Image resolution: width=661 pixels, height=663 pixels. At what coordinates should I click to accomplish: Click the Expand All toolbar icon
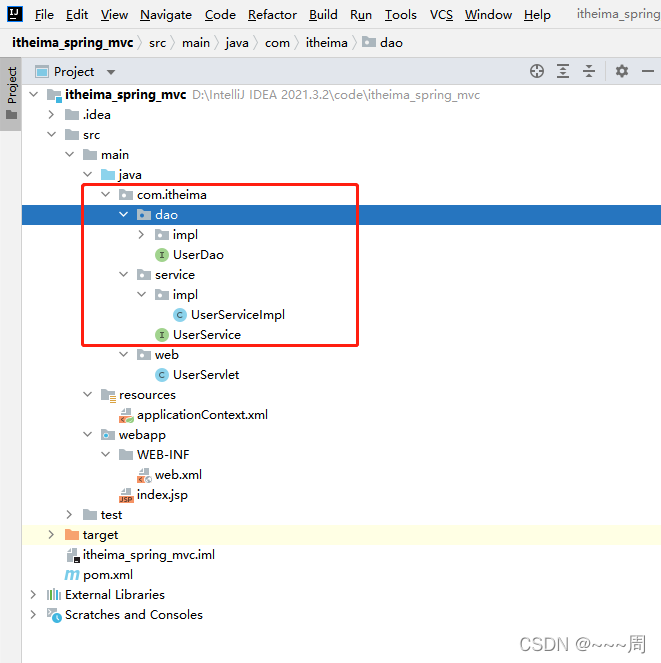click(563, 71)
